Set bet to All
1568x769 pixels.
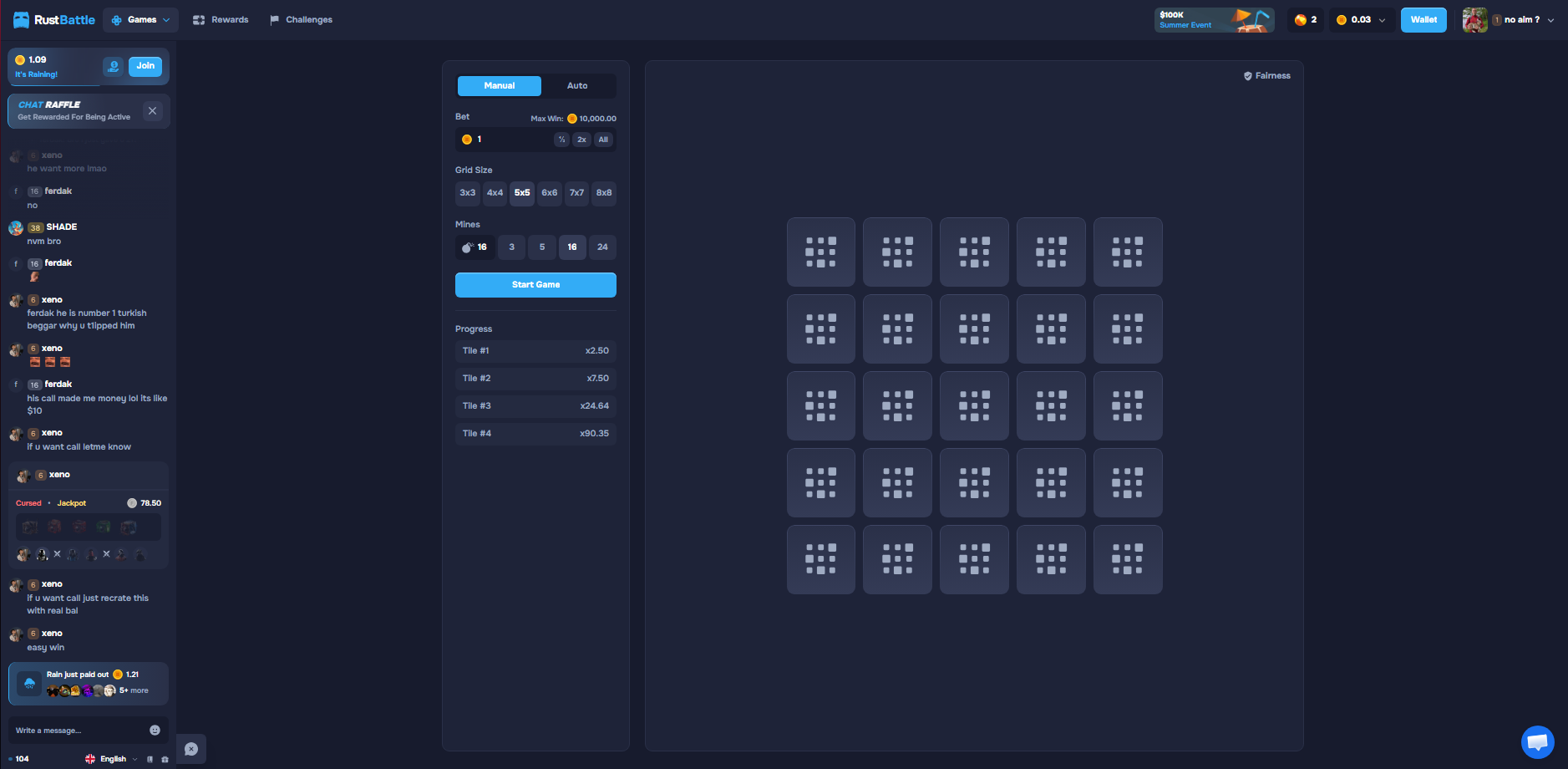coord(603,140)
